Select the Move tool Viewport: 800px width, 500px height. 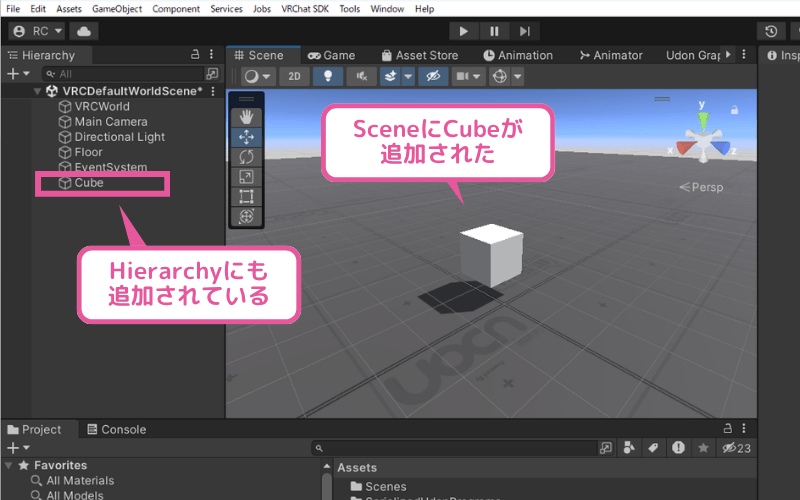[x=246, y=137]
